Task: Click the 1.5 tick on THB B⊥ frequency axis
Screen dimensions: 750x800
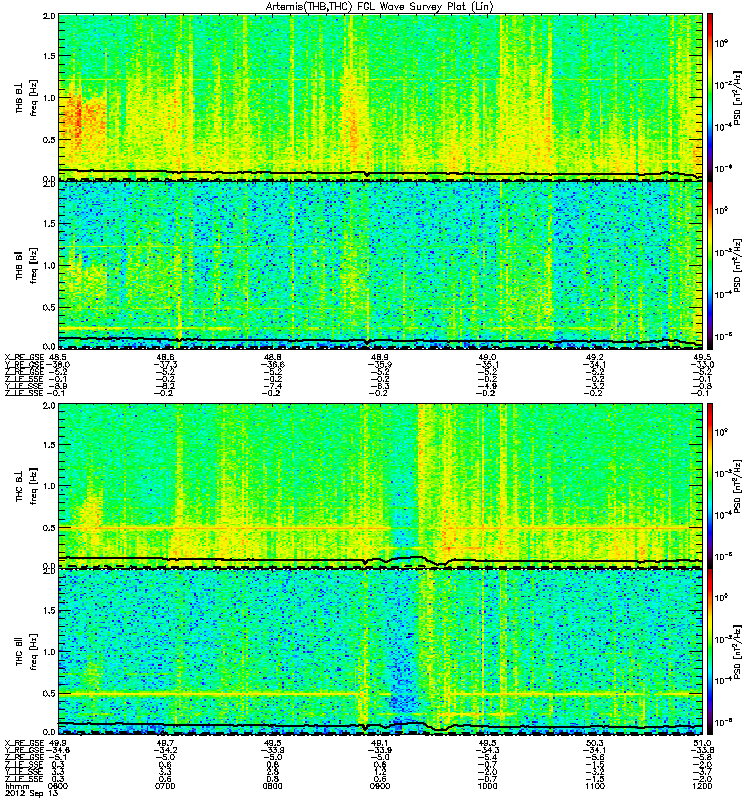Action: point(49,56)
